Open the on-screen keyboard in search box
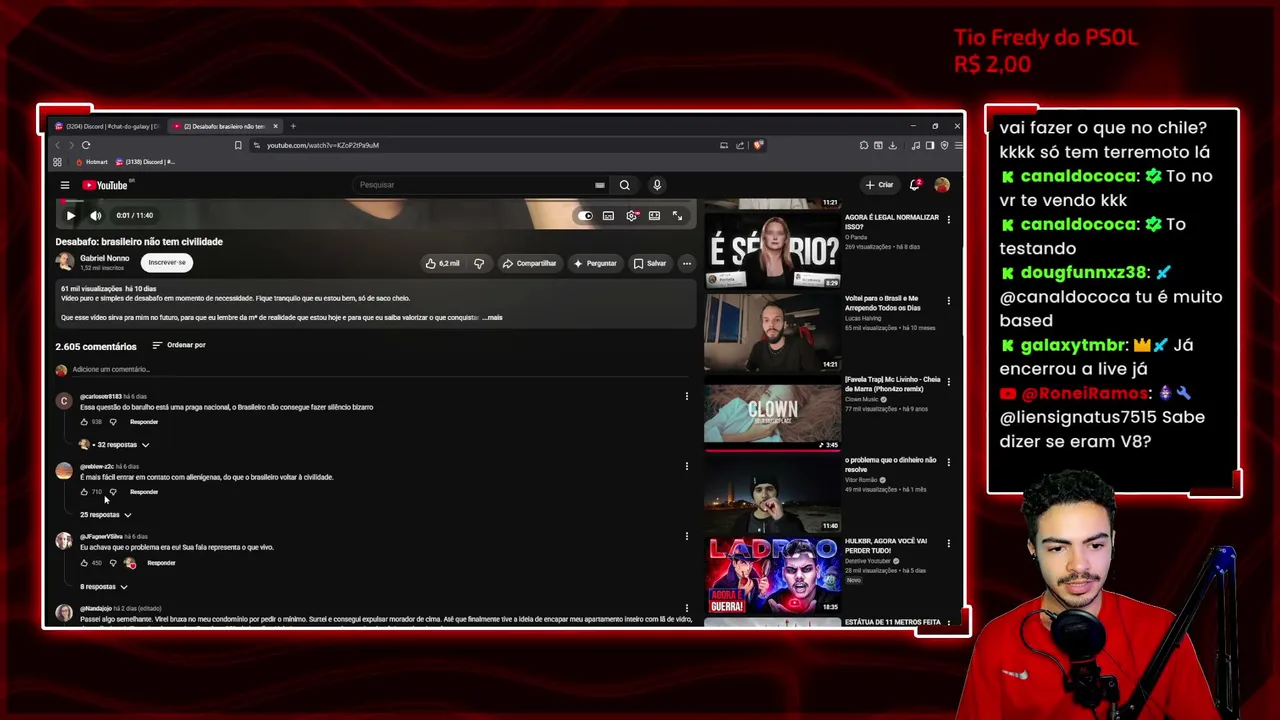This screenshot has height=720, width=1280. point(600,185)
